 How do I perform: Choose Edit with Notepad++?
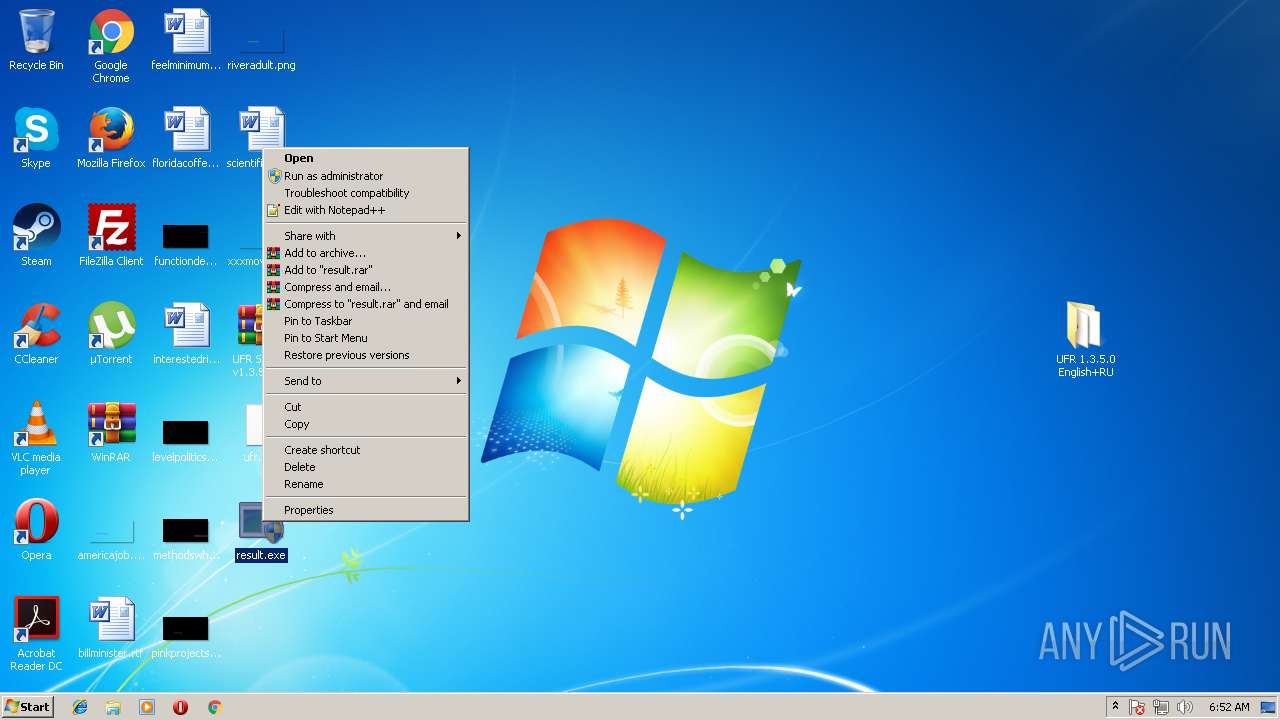click(366, 210)
